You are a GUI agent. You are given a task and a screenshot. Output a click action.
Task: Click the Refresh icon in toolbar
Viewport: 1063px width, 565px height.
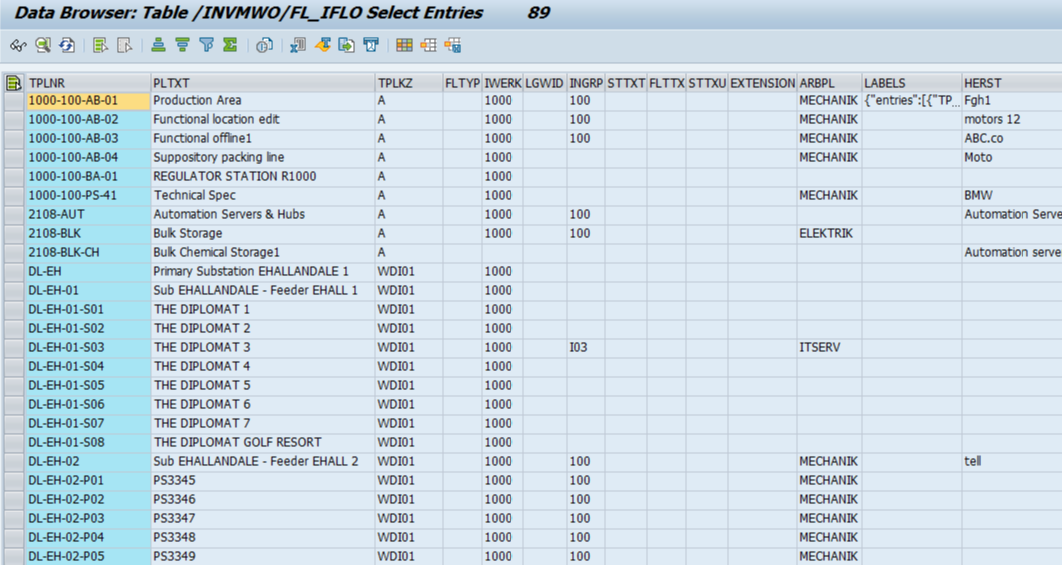(67, 45)
